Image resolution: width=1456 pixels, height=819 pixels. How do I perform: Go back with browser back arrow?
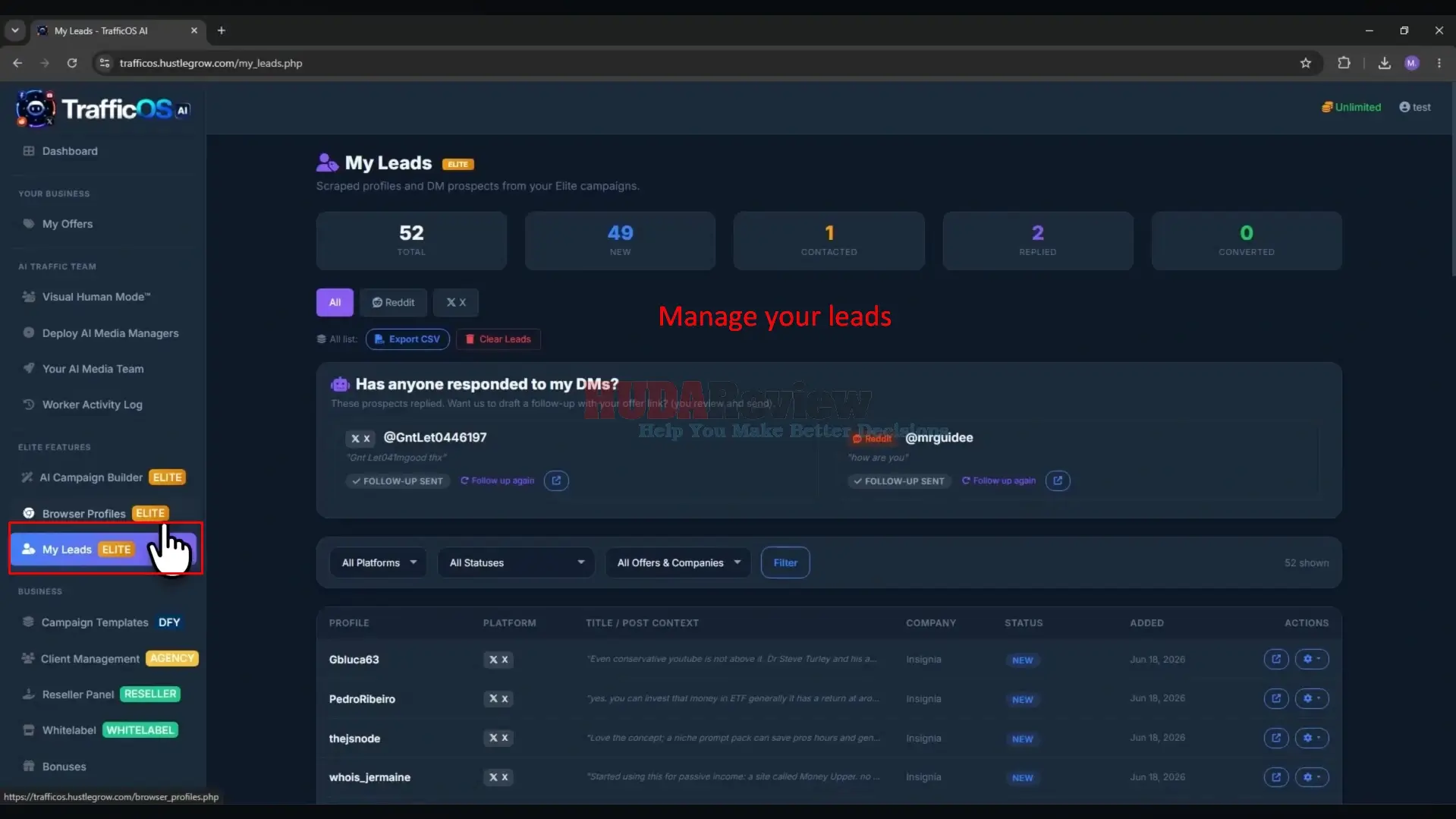pyautogui.click(x=17, y=63)
